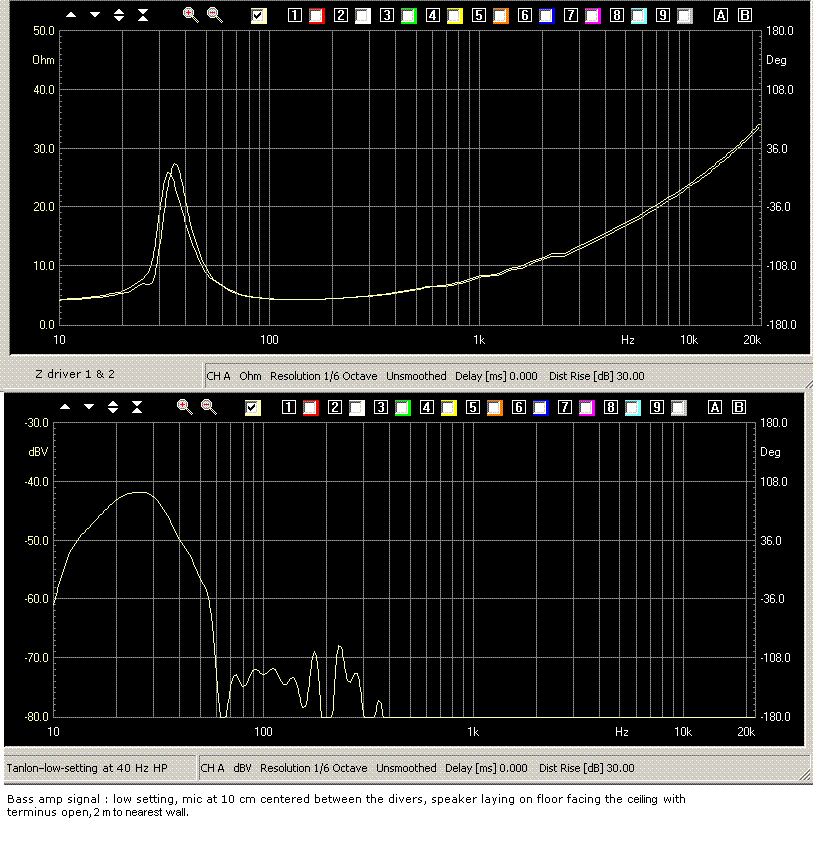
Task: Click down arrow in top graph toolbar
Action: click(x=95, y=15)
